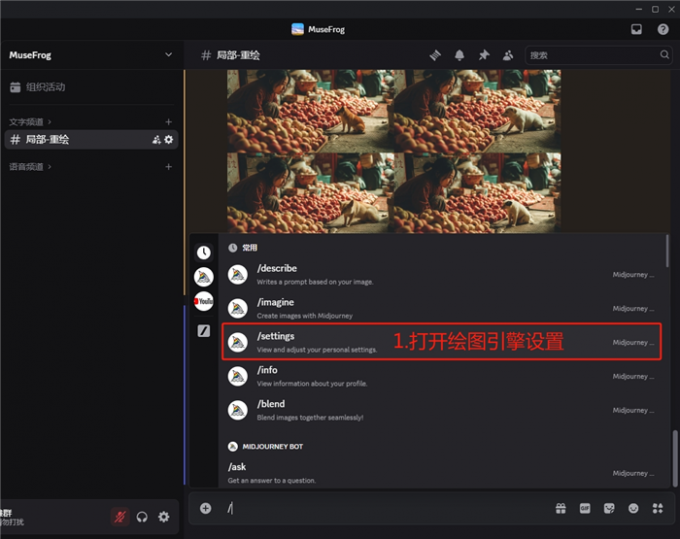Select the YouTube app in command sidebar
Viewport: 680px width, 539px height.
point(203,301)
